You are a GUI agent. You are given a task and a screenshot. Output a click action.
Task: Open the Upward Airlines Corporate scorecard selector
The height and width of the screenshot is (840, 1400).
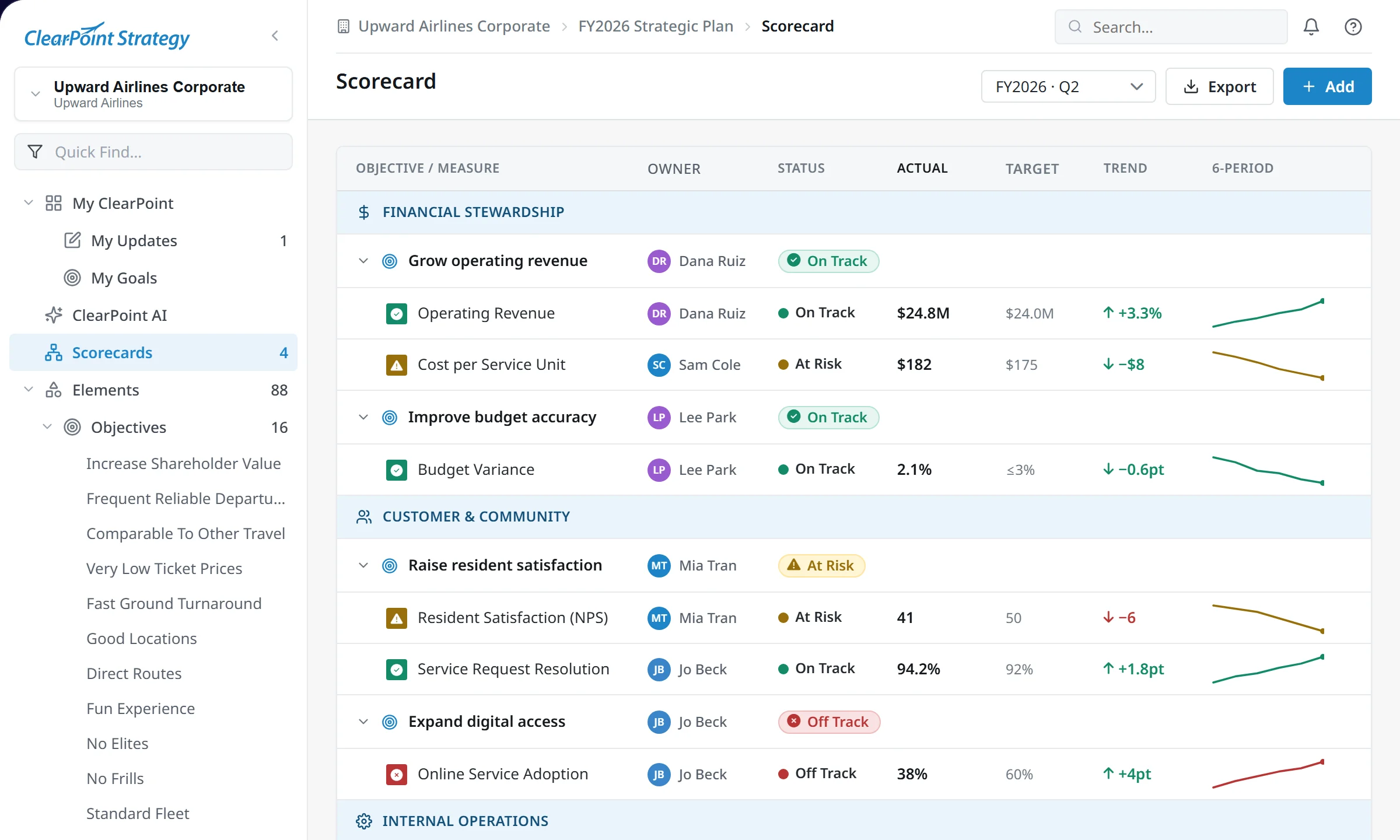point(153,94)
